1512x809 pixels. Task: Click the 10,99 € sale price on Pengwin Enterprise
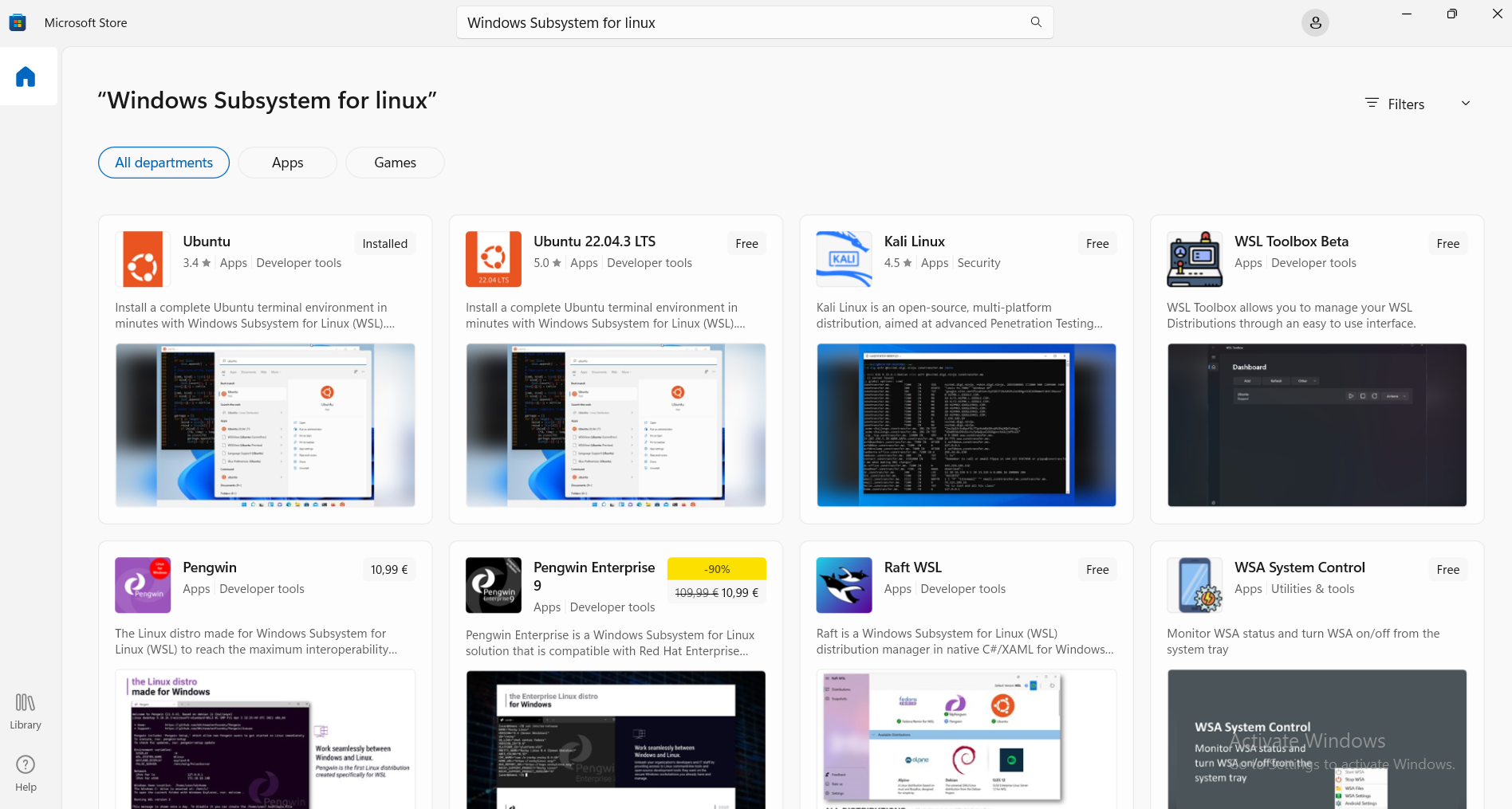point(740,593)
